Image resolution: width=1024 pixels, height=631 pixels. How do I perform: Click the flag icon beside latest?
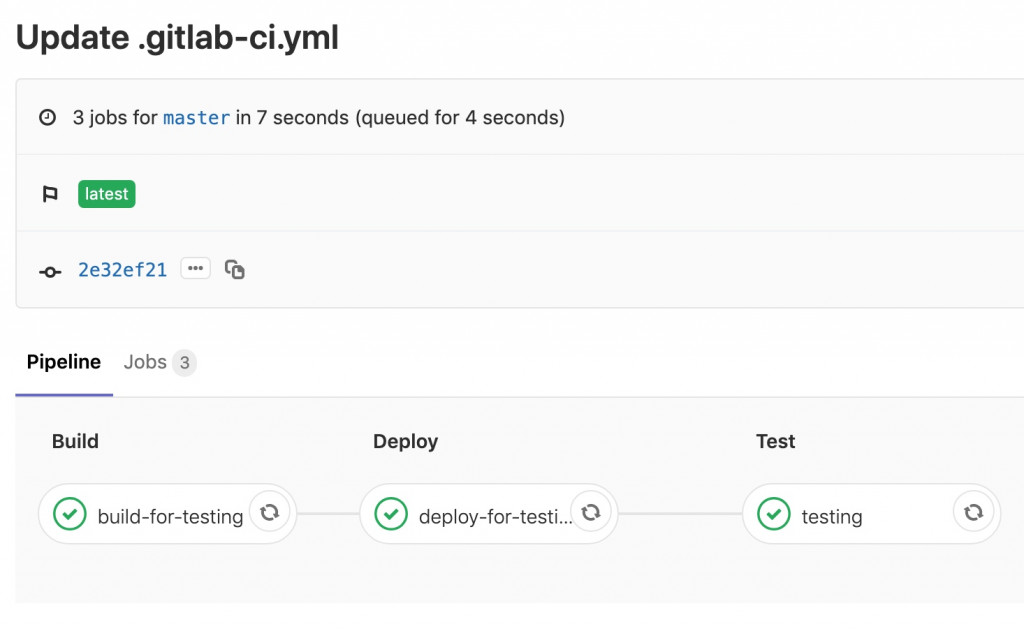pos(50,194)
